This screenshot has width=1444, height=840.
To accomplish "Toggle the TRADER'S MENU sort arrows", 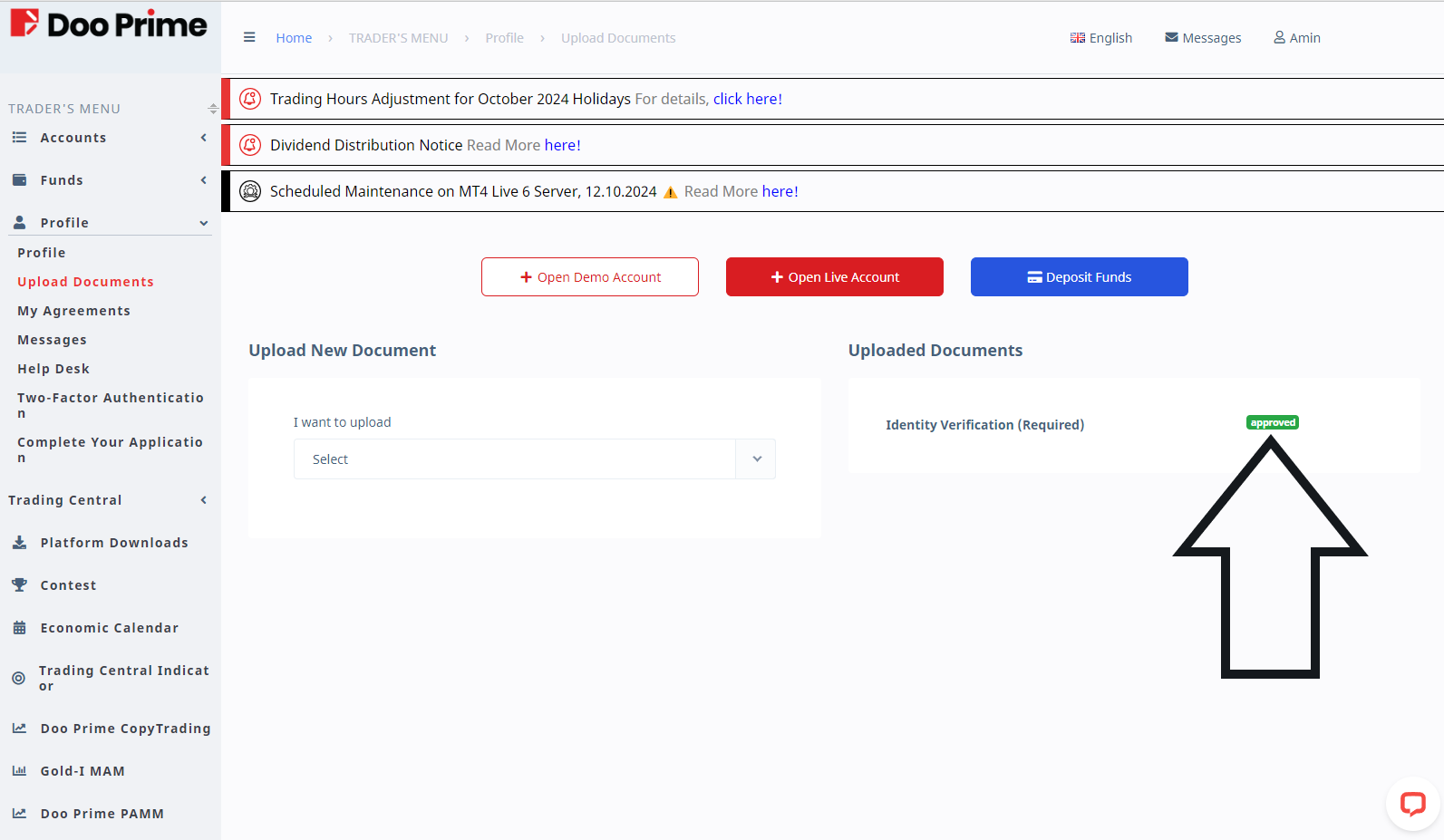I will pos(213,109).
